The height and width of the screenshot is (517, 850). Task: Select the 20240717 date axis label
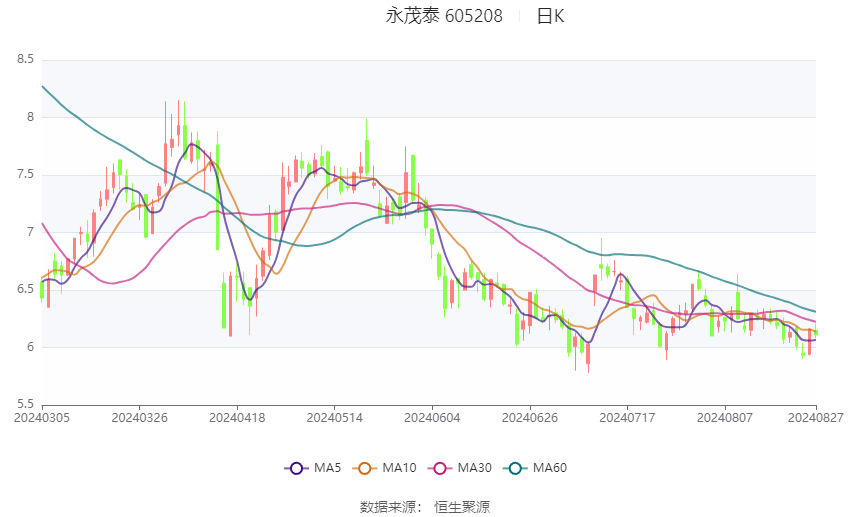tap(627, 418)
